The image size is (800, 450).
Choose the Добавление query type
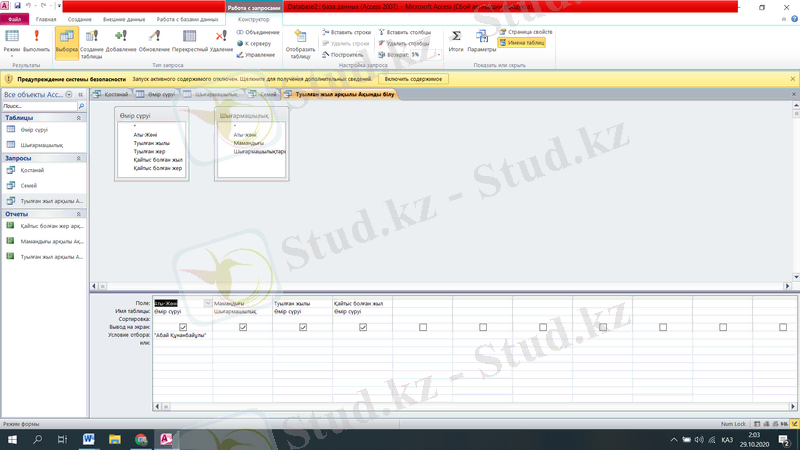(121, 41)
